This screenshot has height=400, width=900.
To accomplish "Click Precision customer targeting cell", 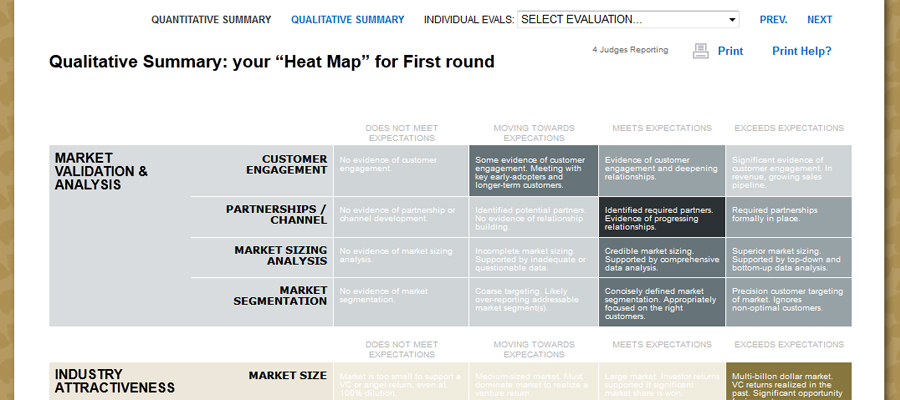I will 789,302.
